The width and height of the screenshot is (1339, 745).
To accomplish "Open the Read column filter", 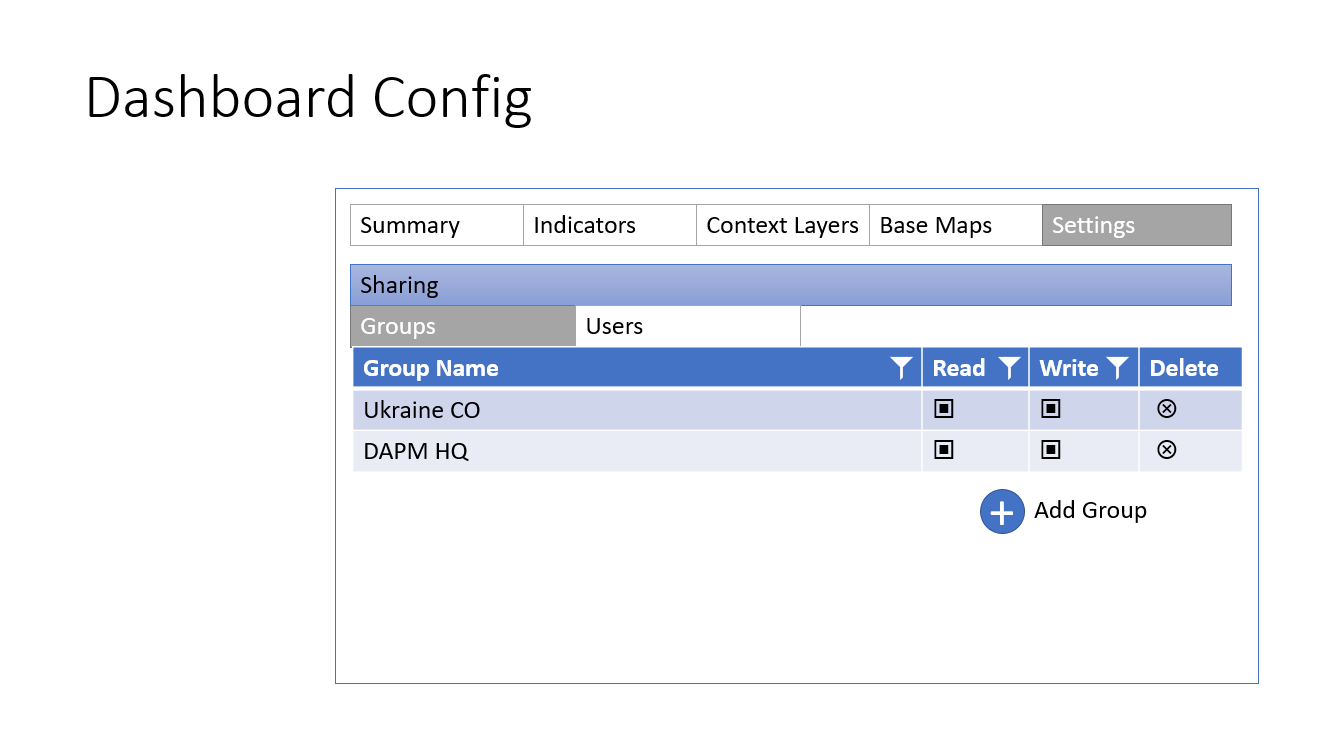I will [x=1010, y=368].
